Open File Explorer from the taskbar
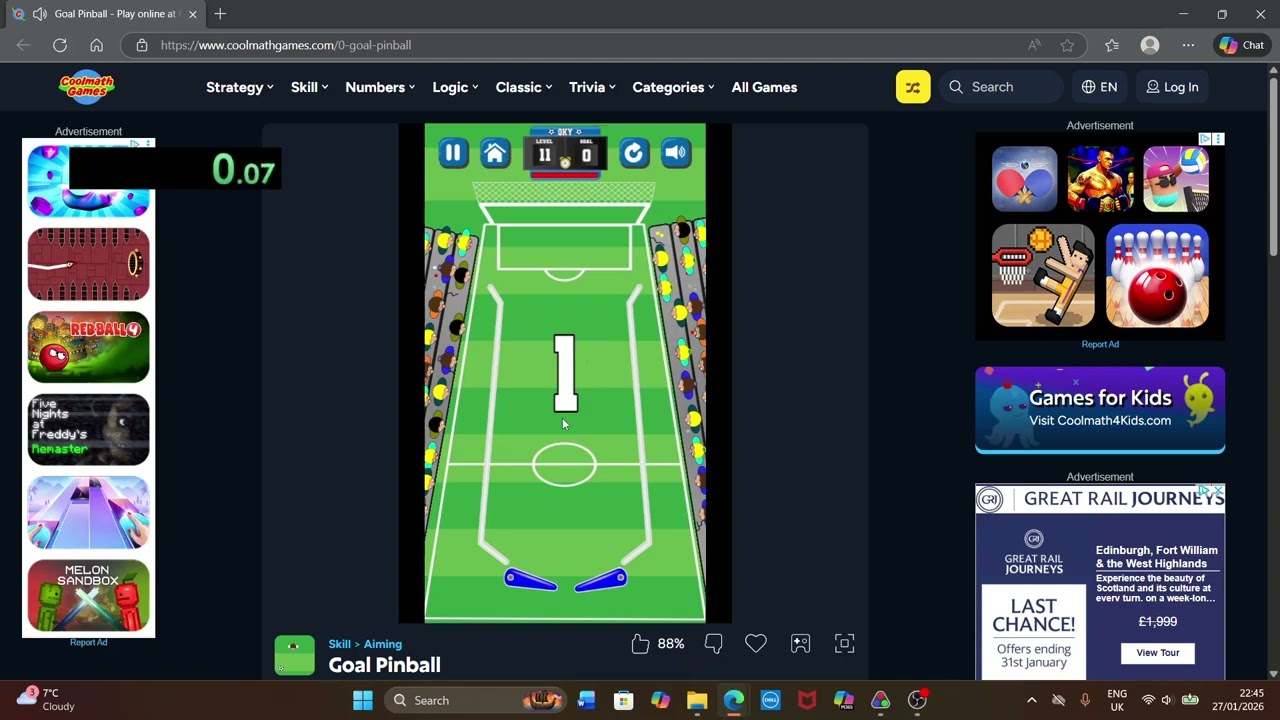The image size is (1280, 720). click(x=697, y=700)
